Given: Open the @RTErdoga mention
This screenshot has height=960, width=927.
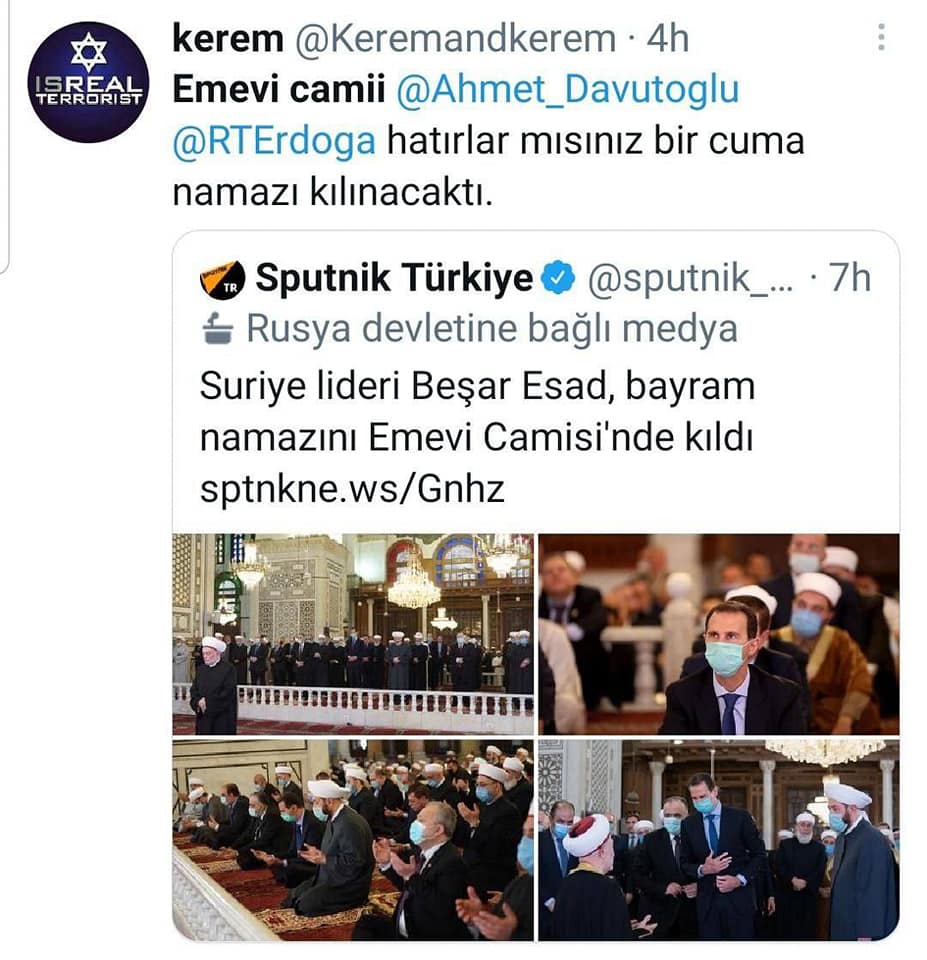Looking at the screenshot, I should coord(274,141).
